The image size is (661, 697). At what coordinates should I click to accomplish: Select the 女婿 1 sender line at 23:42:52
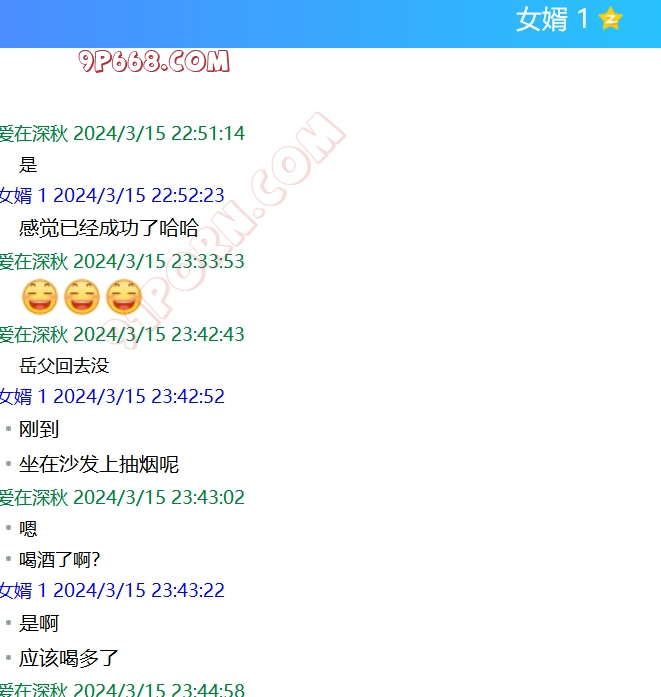click(x=112, y=396)
